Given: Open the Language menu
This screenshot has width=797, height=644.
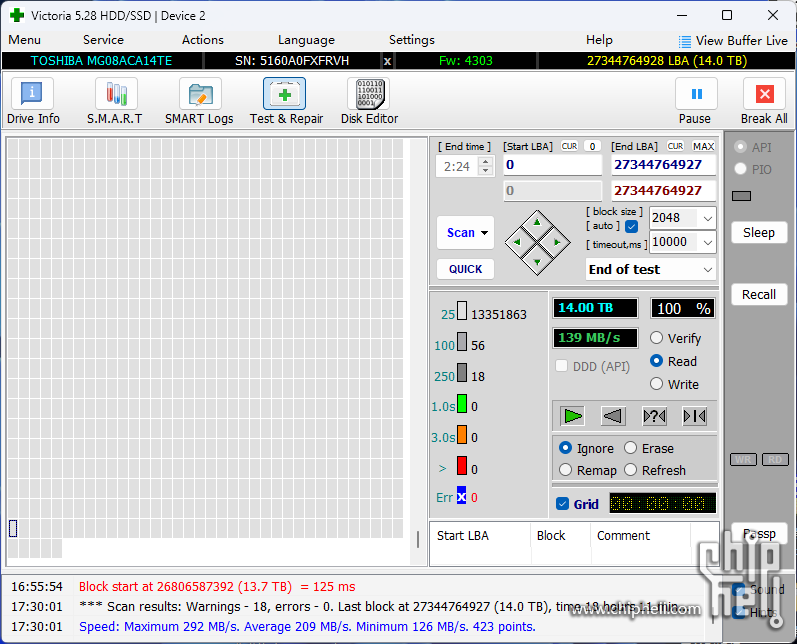Looking at the screenshot, I should point(306,40).
